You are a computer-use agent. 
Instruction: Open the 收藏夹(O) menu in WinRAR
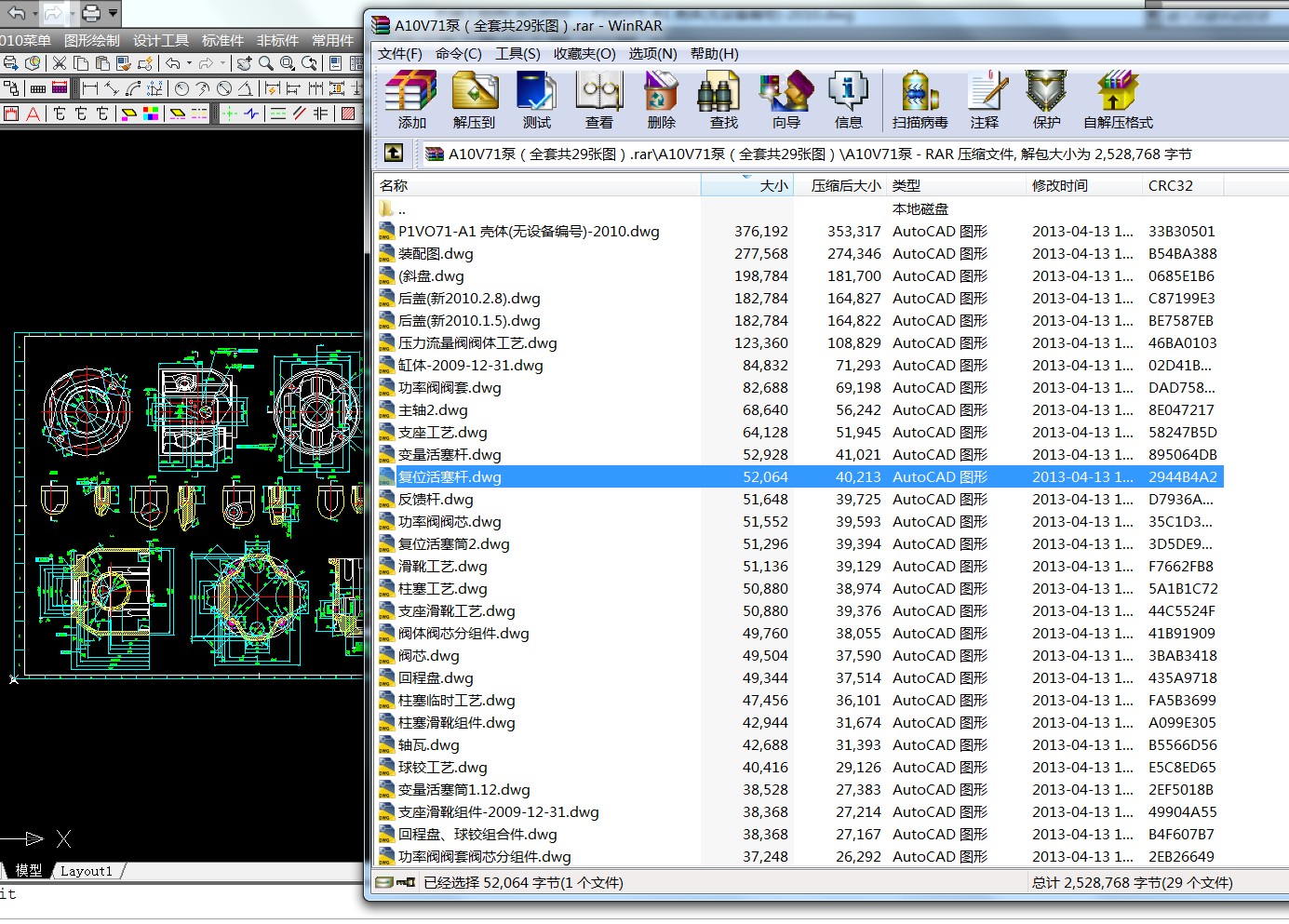584,54
